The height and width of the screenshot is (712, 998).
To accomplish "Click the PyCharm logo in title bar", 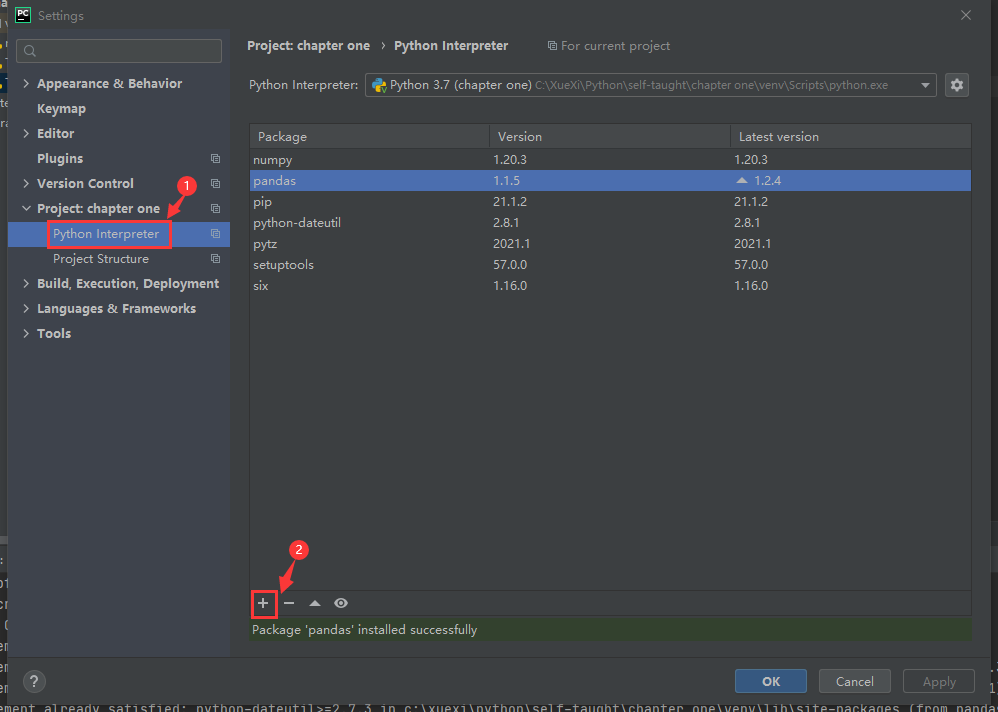I will (x=22, y=15).
